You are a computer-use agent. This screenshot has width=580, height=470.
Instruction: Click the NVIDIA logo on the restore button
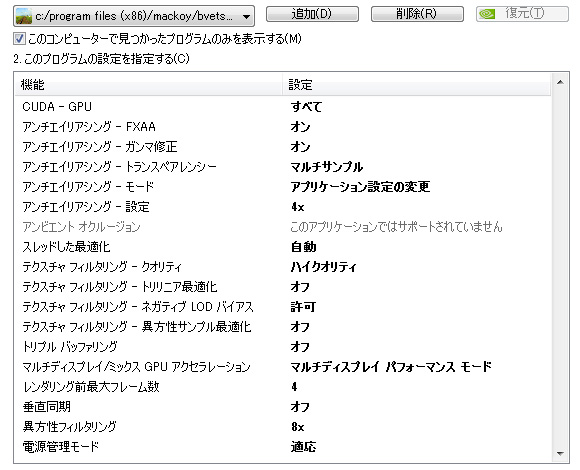[x=487, y=14]
